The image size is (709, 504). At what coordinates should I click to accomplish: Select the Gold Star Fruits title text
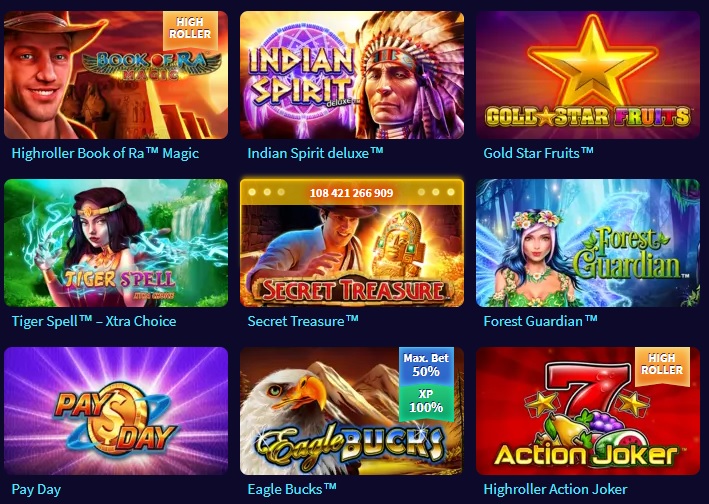538,153
